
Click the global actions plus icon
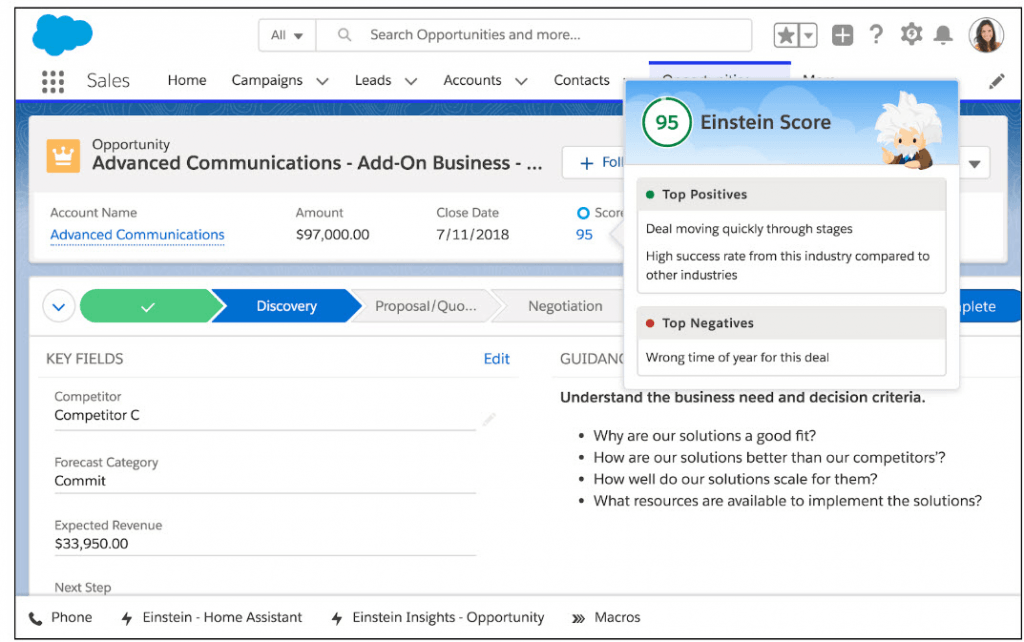tap(842, 35)
